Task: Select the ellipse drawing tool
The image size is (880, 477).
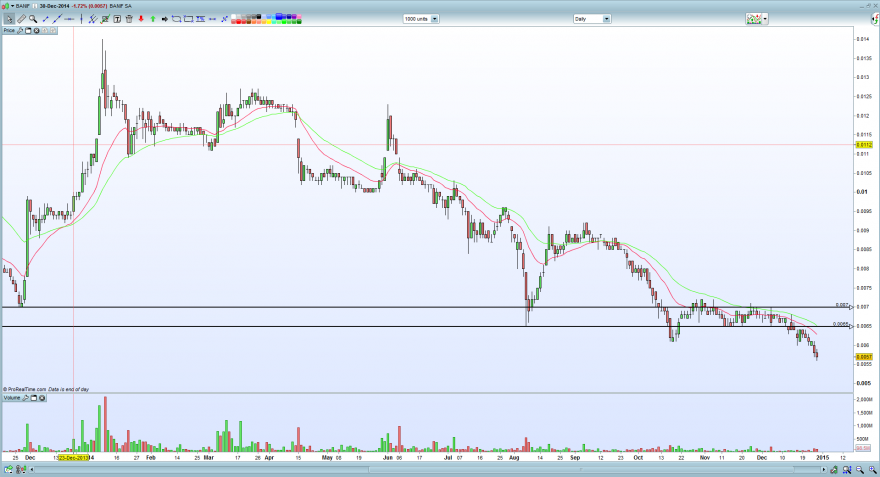Action: pos(176,19)
